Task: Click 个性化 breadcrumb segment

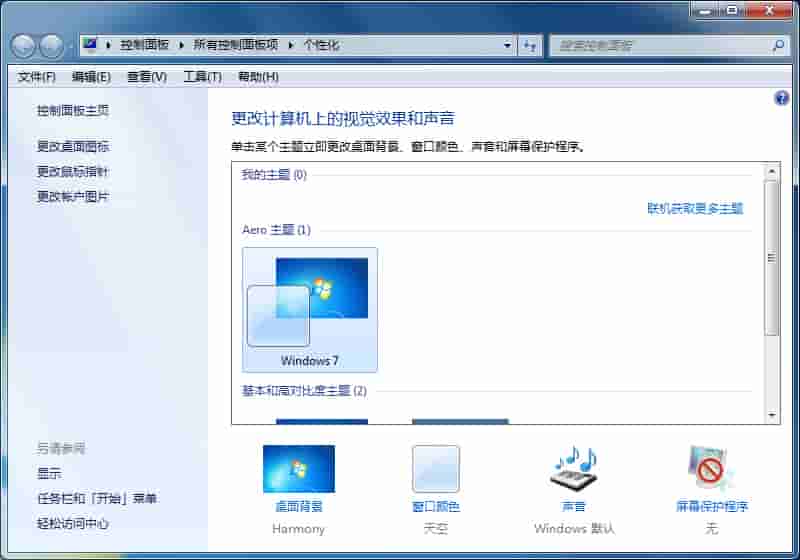Action: (x=321, y=45)
